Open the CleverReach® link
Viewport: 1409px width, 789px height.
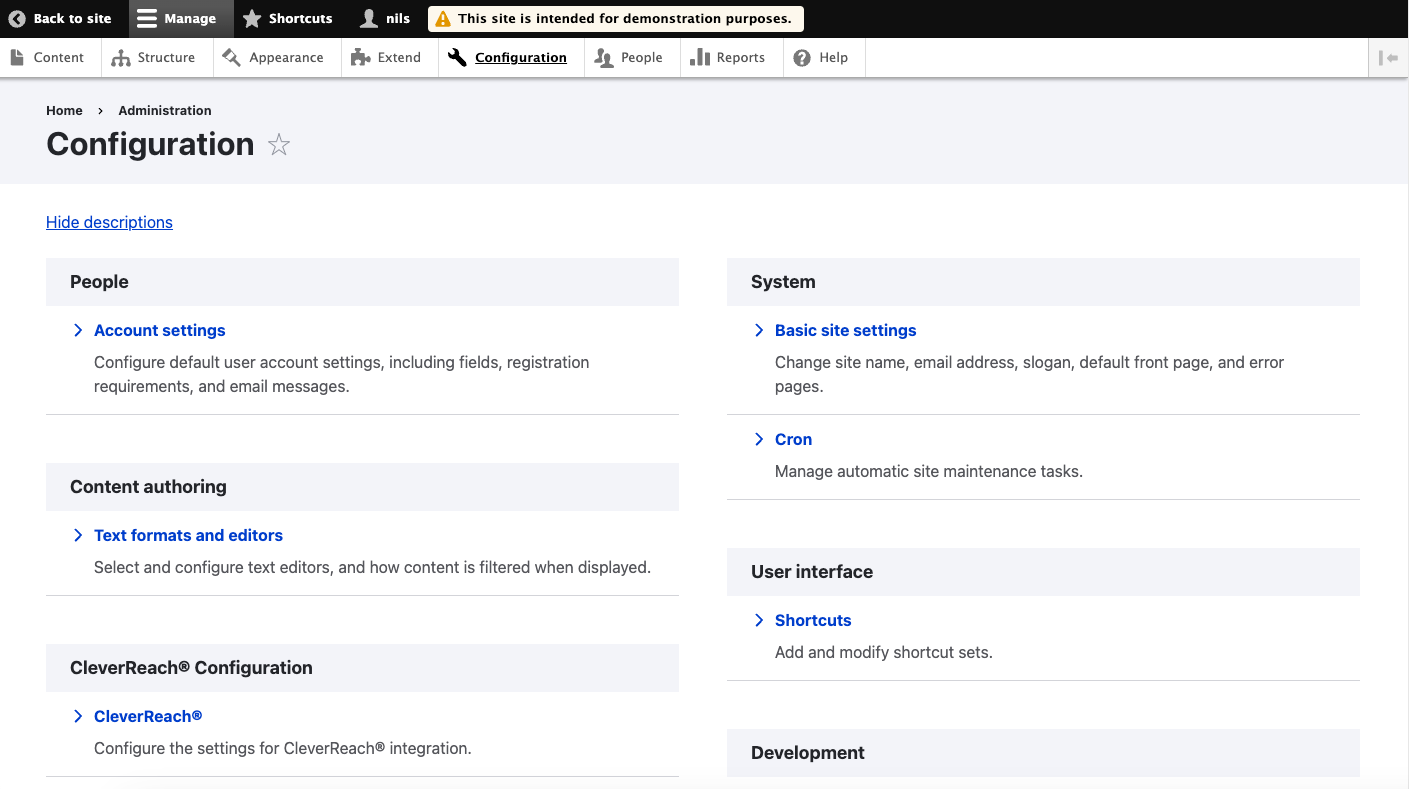(148, 716)
